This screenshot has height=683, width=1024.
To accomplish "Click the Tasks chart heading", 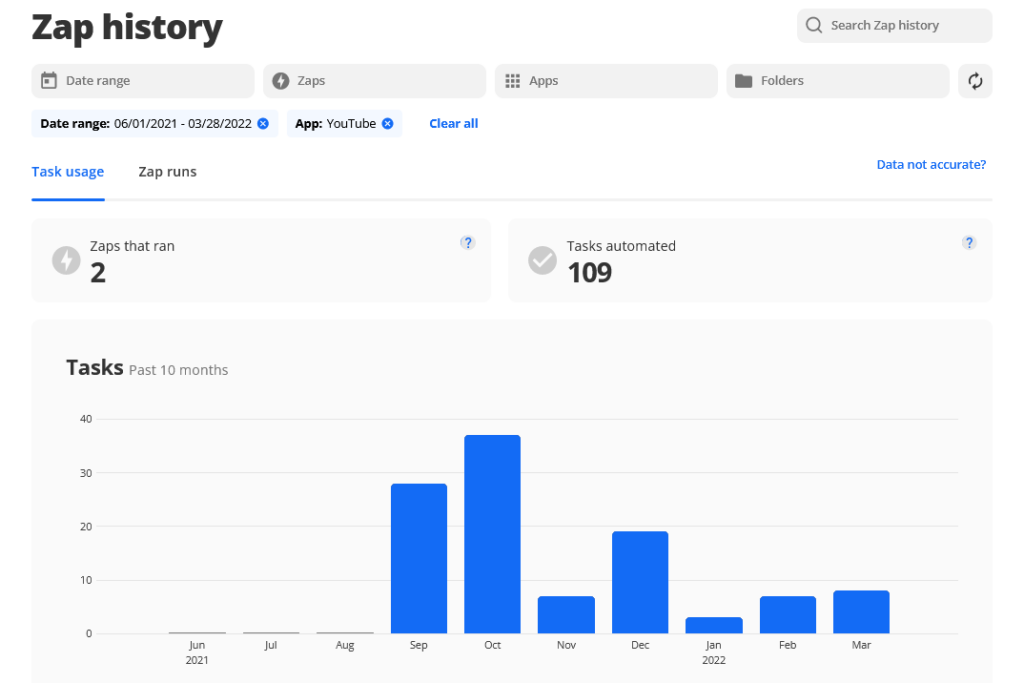I will (95, 368).
